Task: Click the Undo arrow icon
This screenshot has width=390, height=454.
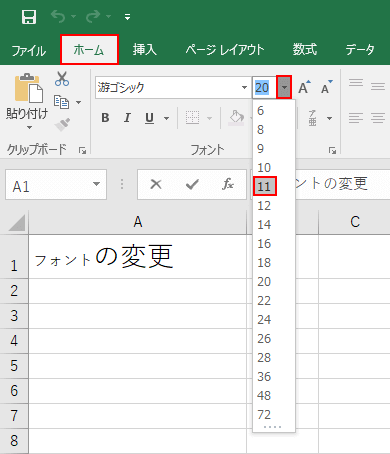Action: [x=58, y=16]
